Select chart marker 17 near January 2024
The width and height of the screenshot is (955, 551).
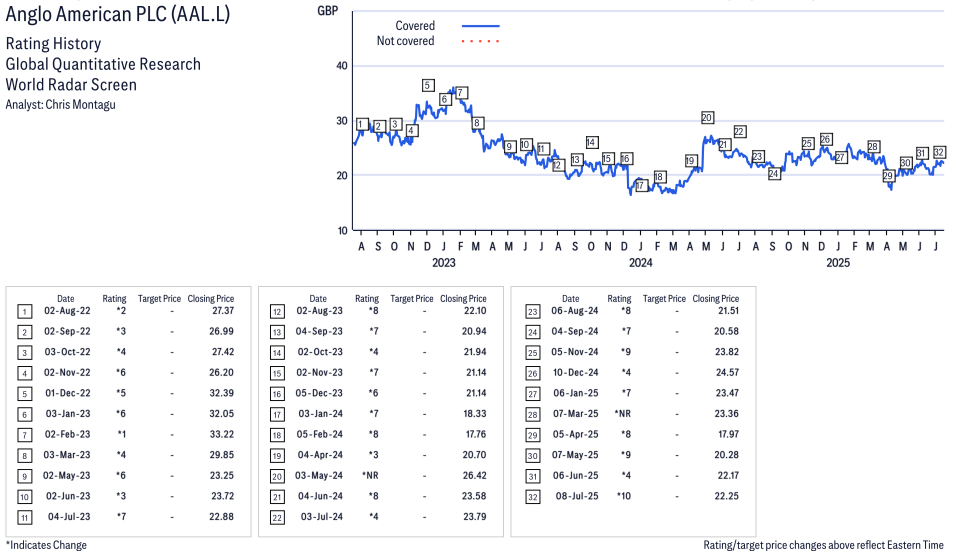640,186
